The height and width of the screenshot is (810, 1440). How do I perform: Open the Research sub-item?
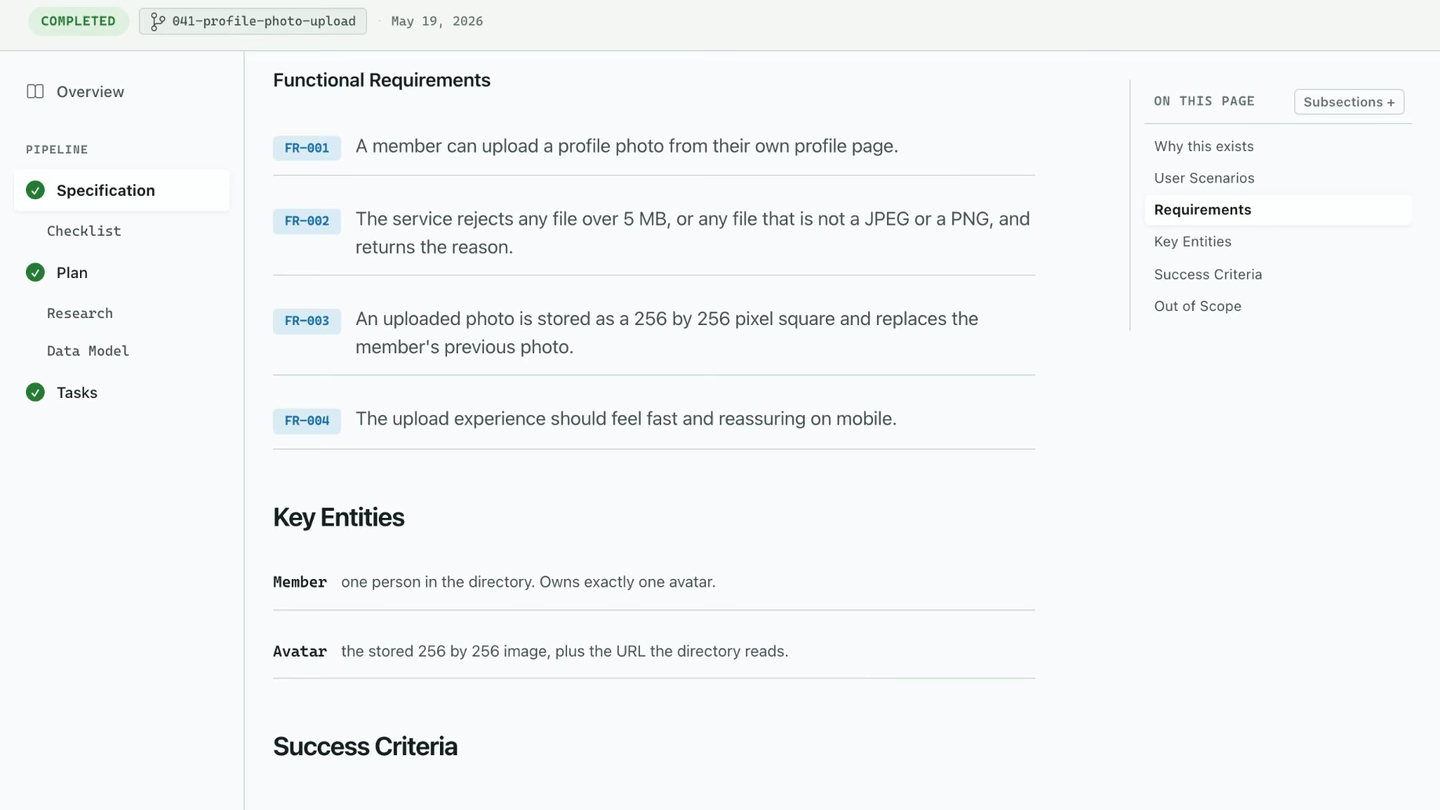click(80, 313)
